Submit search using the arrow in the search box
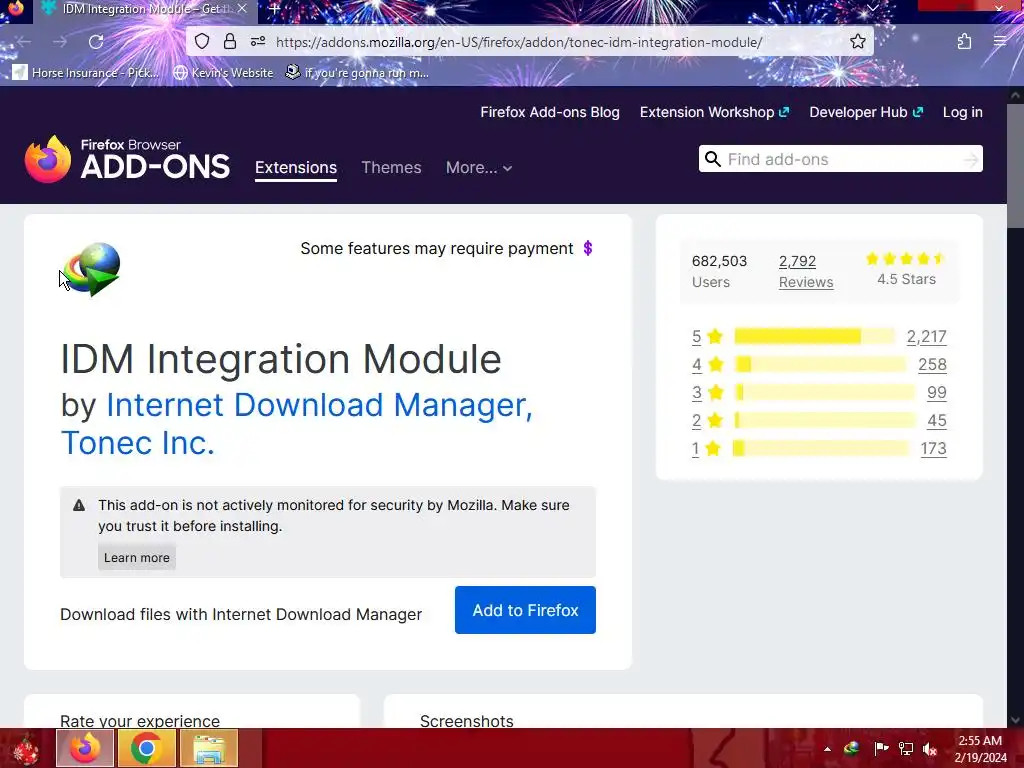 tap(971, 159)
